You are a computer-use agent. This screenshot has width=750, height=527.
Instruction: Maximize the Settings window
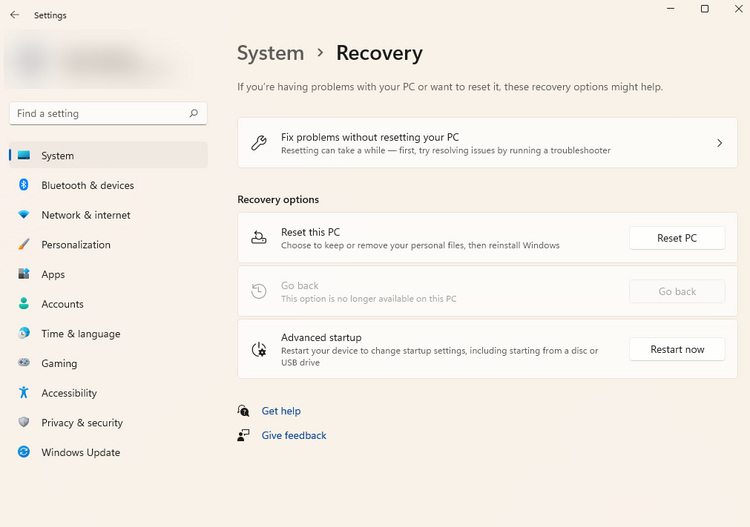(x=705, y=9)
